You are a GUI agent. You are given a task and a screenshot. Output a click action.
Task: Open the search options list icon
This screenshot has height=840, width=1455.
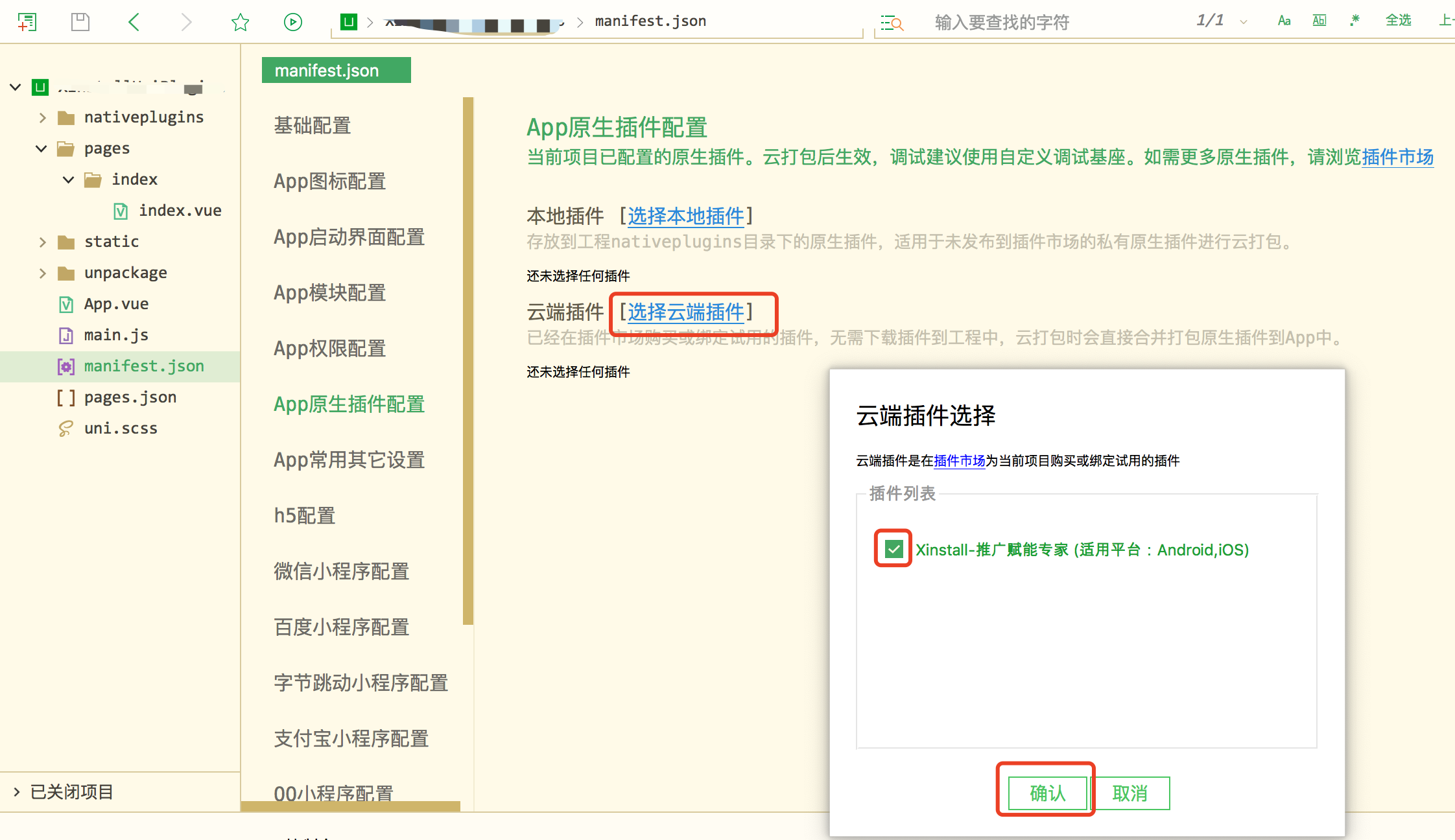[x=892, y=23]
